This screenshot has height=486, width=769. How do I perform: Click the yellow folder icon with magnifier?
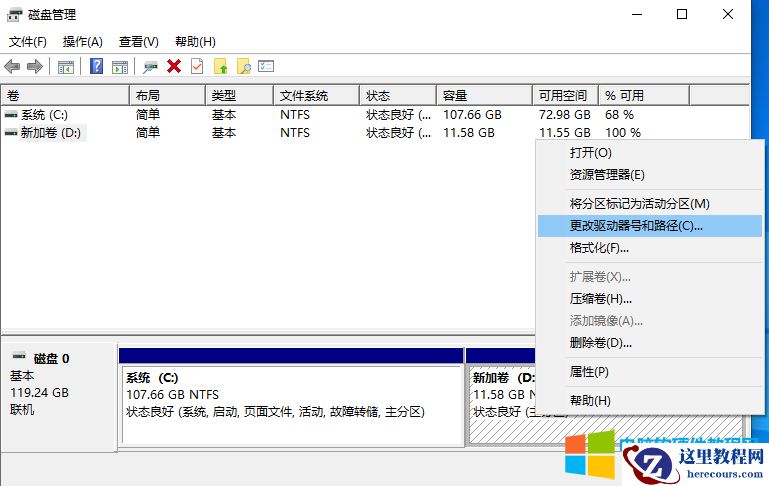[243, 66]
